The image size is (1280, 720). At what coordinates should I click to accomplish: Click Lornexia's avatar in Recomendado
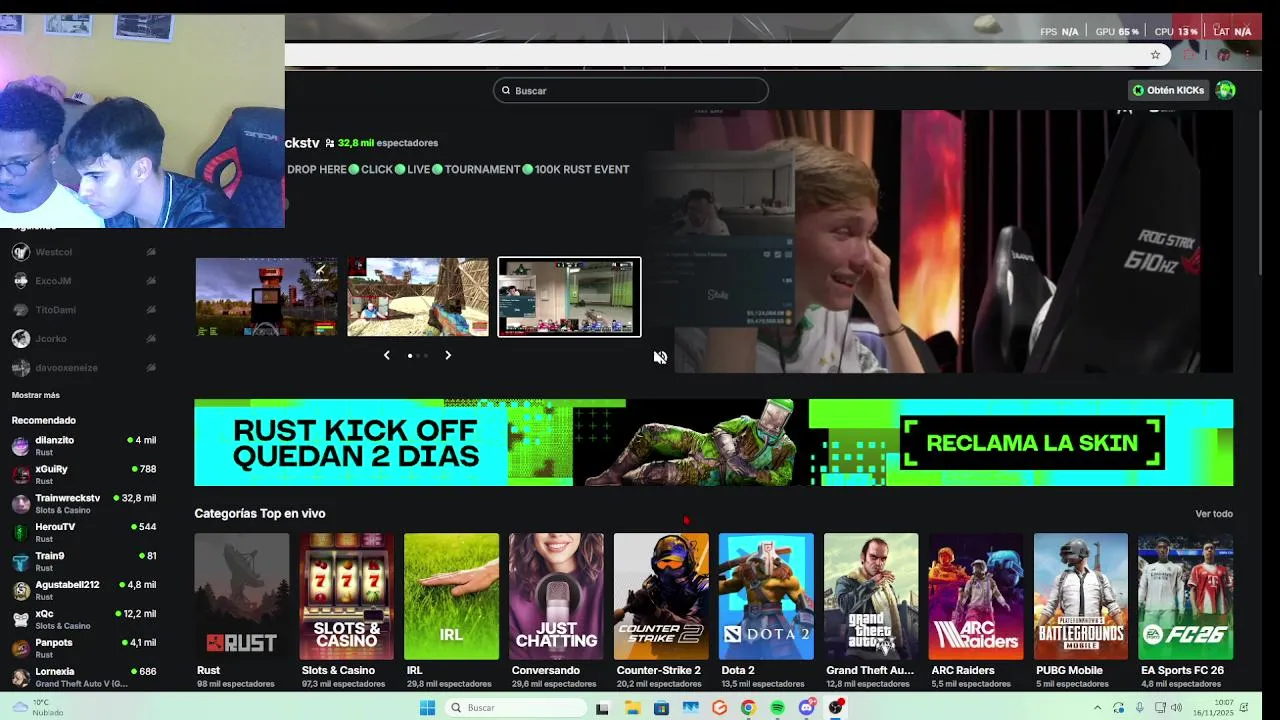point(20,677)
